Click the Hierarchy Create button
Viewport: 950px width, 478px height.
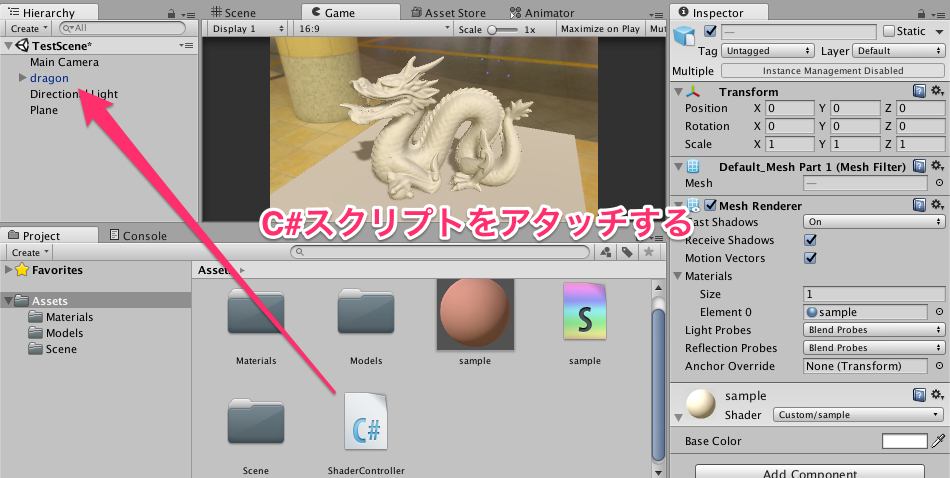tap(28, 28)
